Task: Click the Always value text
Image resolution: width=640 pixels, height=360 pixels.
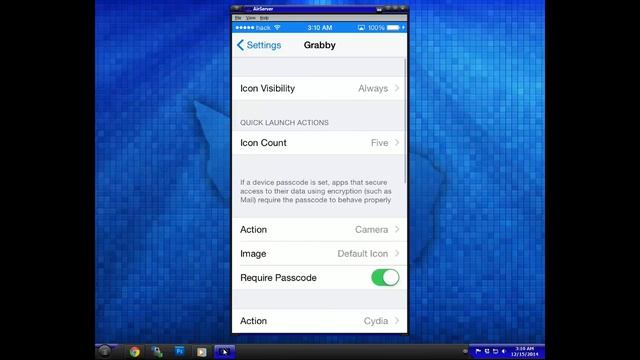Action: [x=373, y=88]
